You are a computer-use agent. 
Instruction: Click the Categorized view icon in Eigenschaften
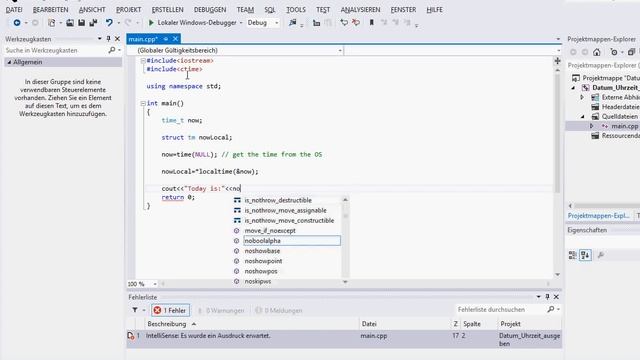573,255
